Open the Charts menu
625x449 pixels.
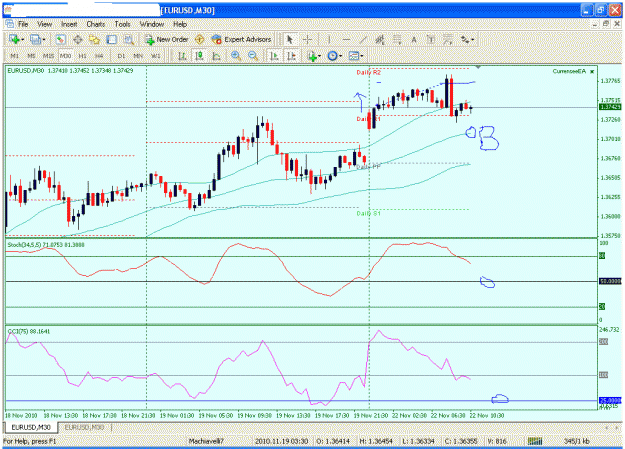96,24
